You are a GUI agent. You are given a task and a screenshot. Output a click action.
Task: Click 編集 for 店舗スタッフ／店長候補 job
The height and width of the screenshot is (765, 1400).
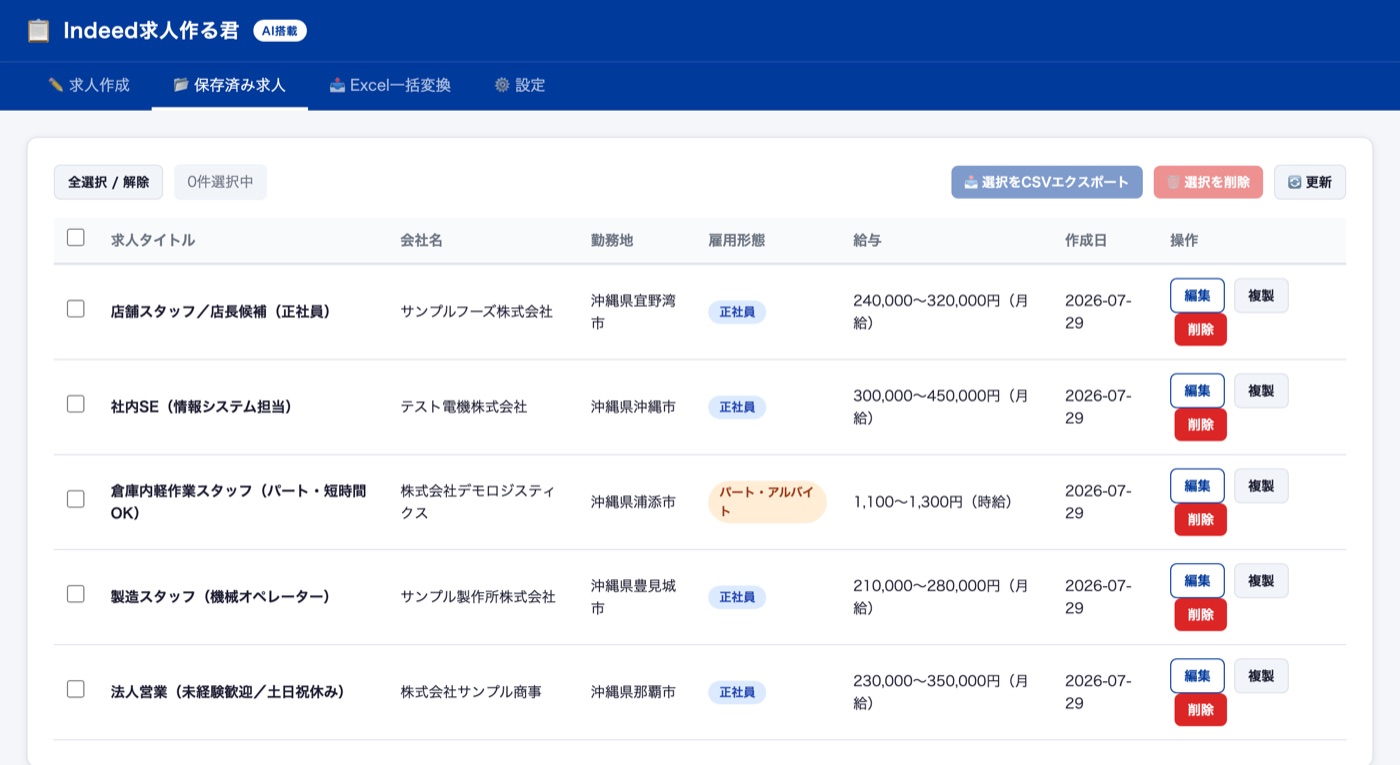pyautogui.click(x=1197, y=296)
